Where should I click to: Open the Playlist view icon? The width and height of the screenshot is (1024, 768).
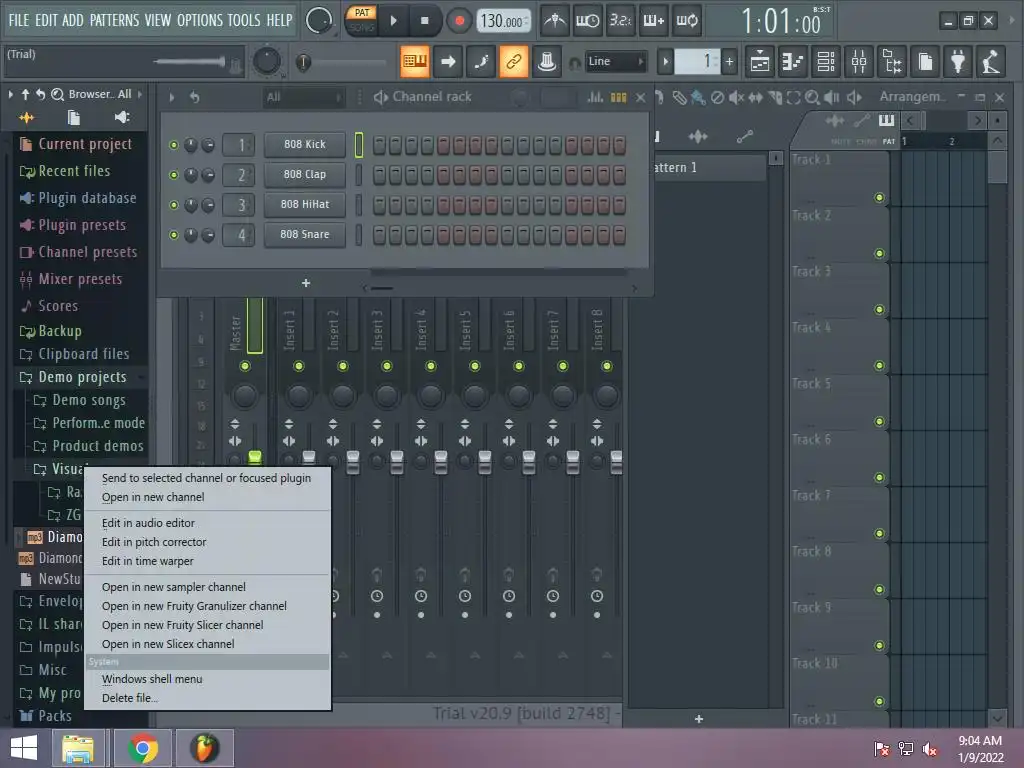[760, 62]
